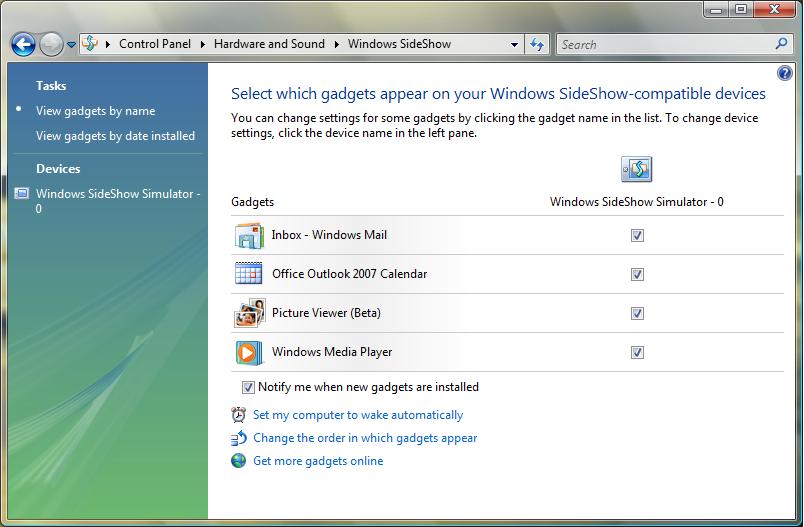Click the SideShow Simulator device icon above column
Viewport: 804px width, 527px height.
[x=637, y=169]
